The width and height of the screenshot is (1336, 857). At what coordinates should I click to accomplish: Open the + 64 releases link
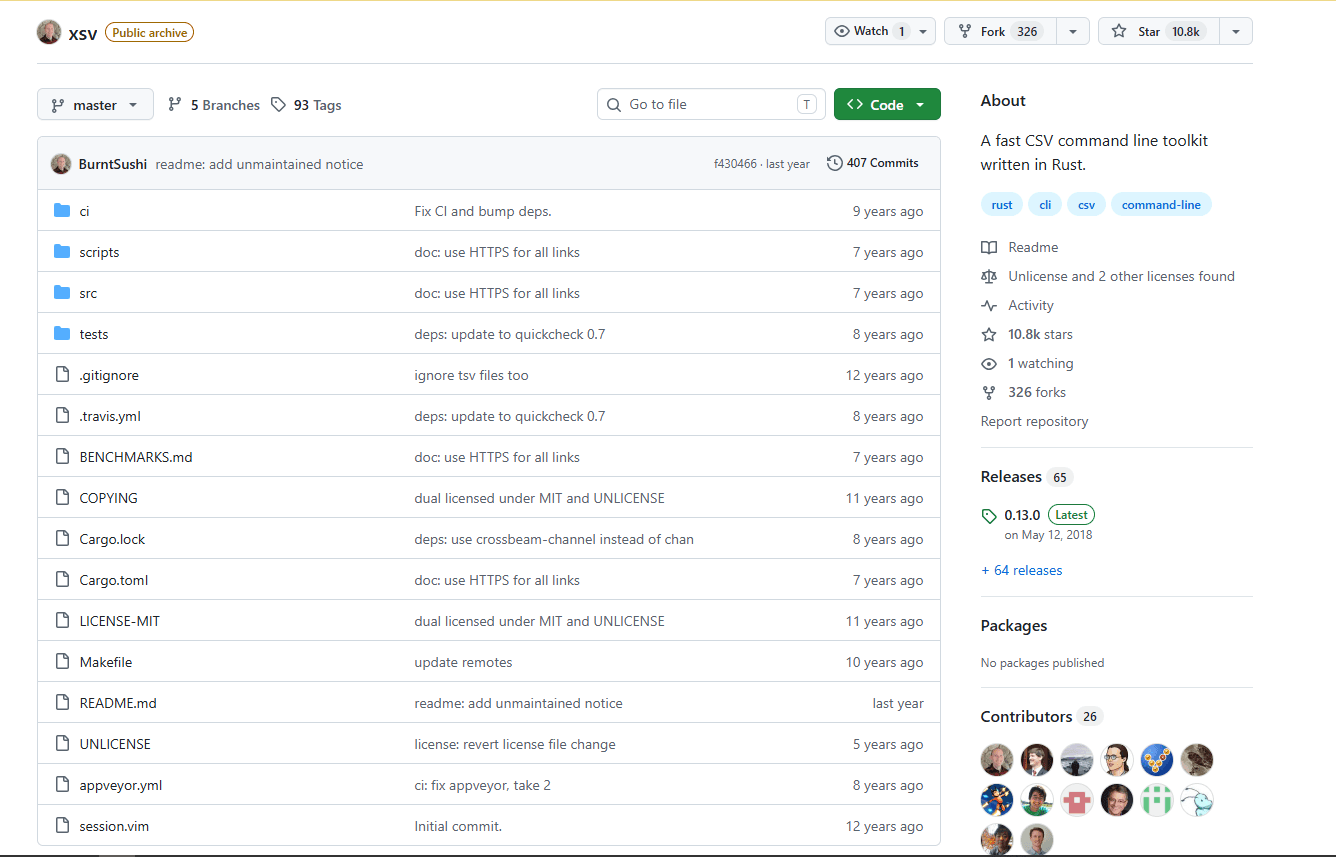coord(1021,570)
